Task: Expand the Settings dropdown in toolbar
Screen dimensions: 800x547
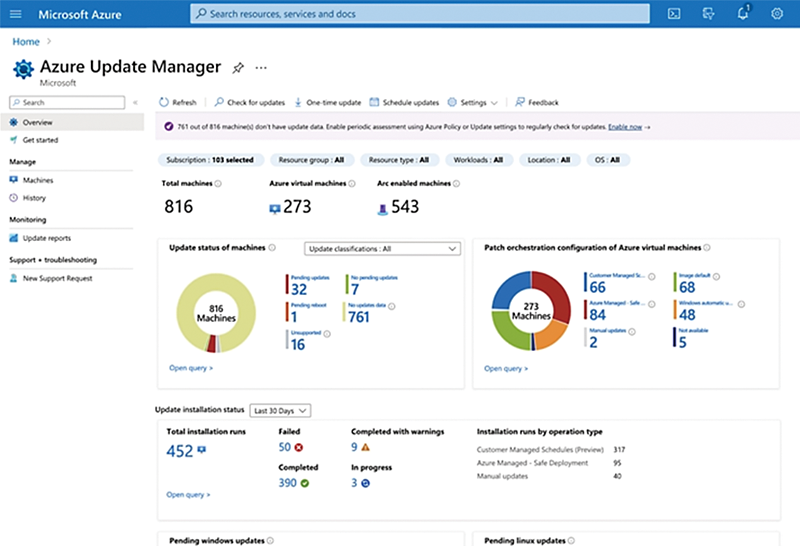Action: 472,102
